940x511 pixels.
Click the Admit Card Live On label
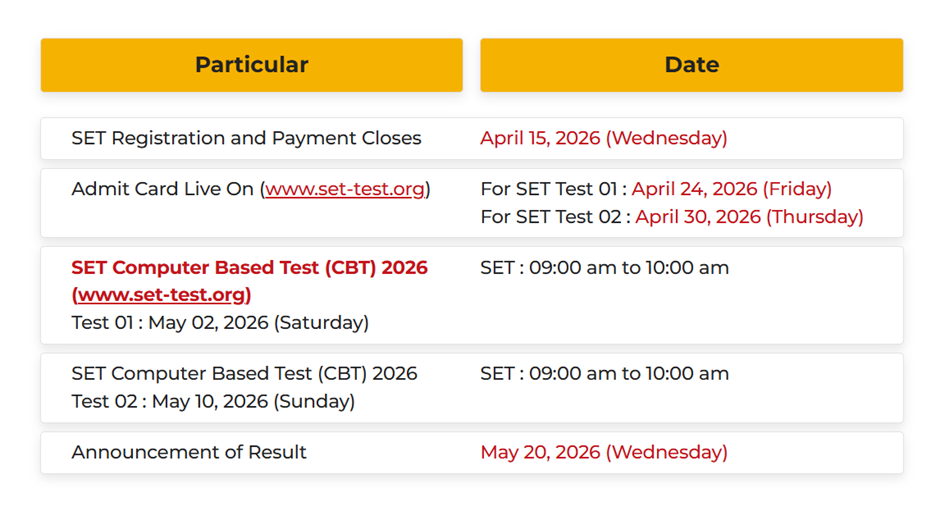pyautogui.click(x=162, y=189)
